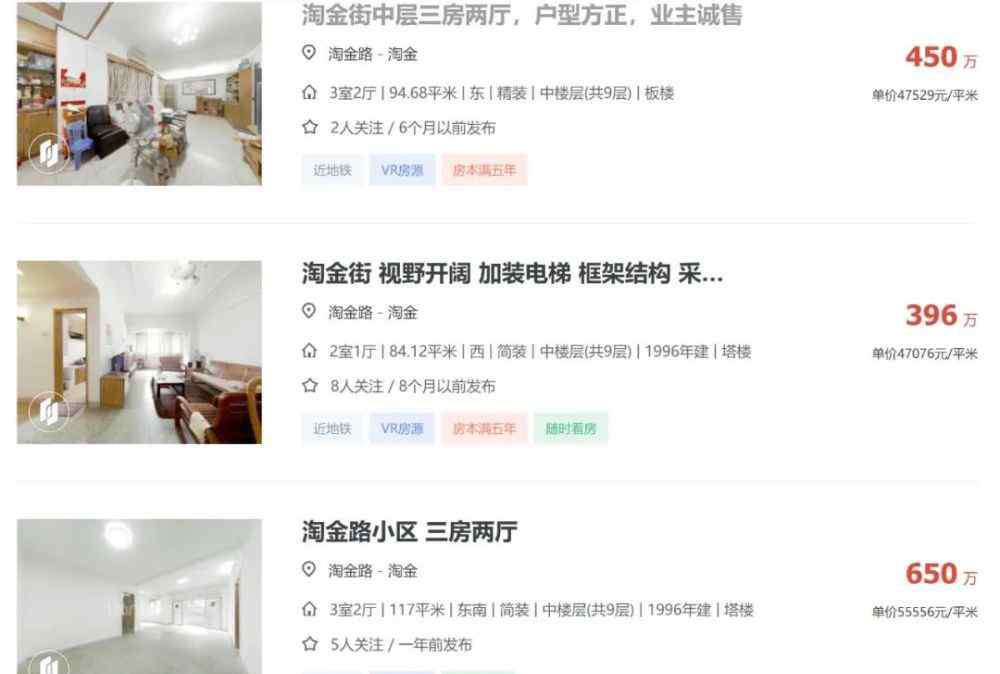This screenshot has height=674, width=1000.
Task: Open VR tour icon on second listing photo
Action: coord(48,411)
